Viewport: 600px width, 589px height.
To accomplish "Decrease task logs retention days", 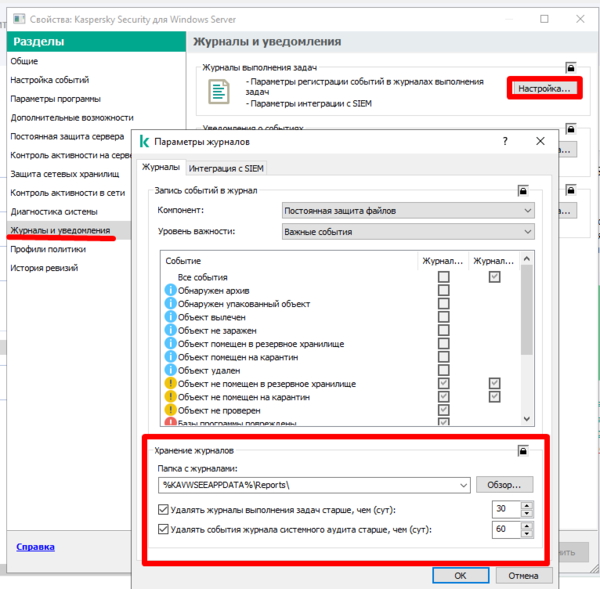I will point(527,514).
